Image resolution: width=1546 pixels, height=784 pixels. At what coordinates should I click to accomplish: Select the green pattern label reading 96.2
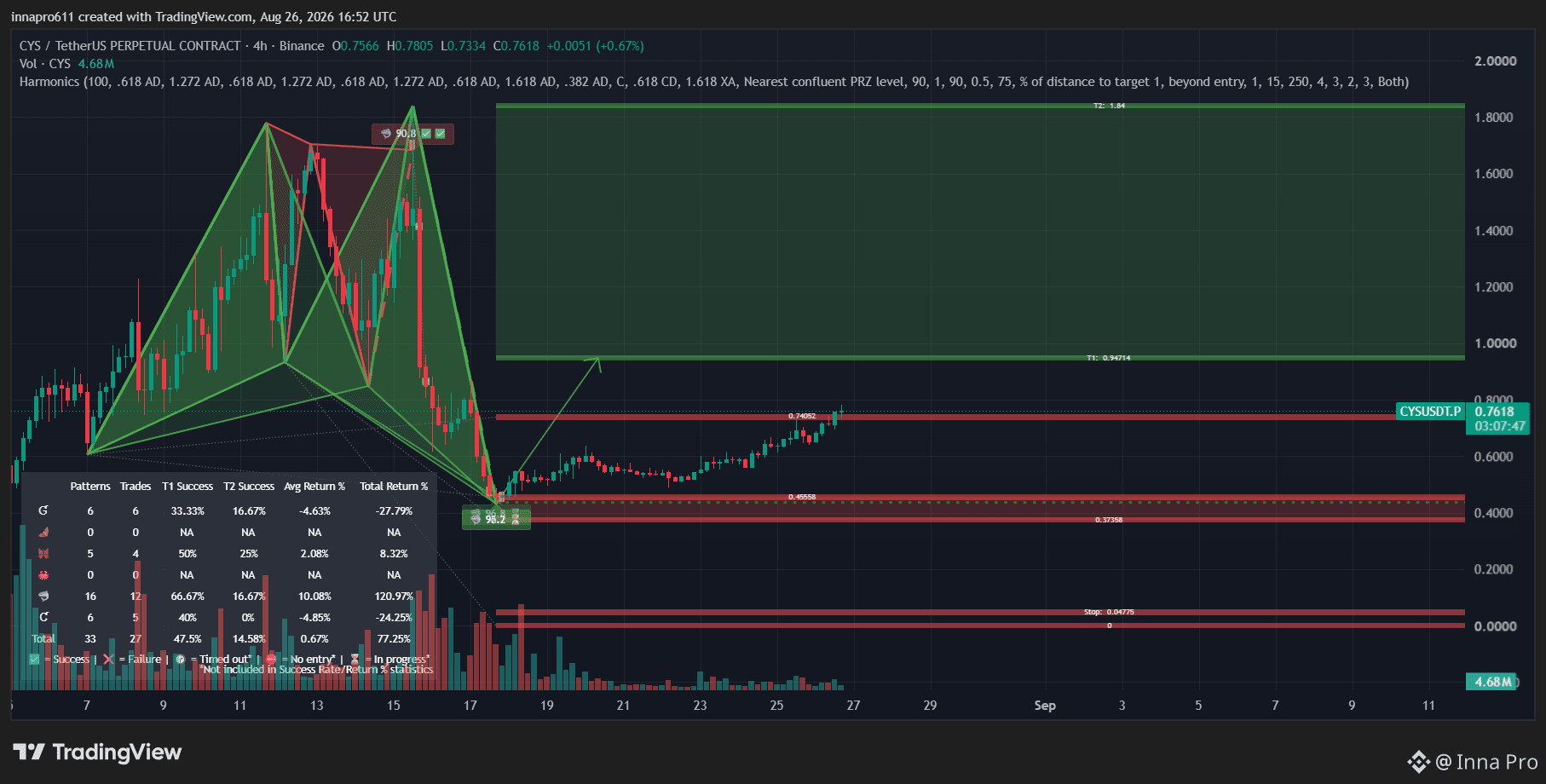(x=496, y=518)
